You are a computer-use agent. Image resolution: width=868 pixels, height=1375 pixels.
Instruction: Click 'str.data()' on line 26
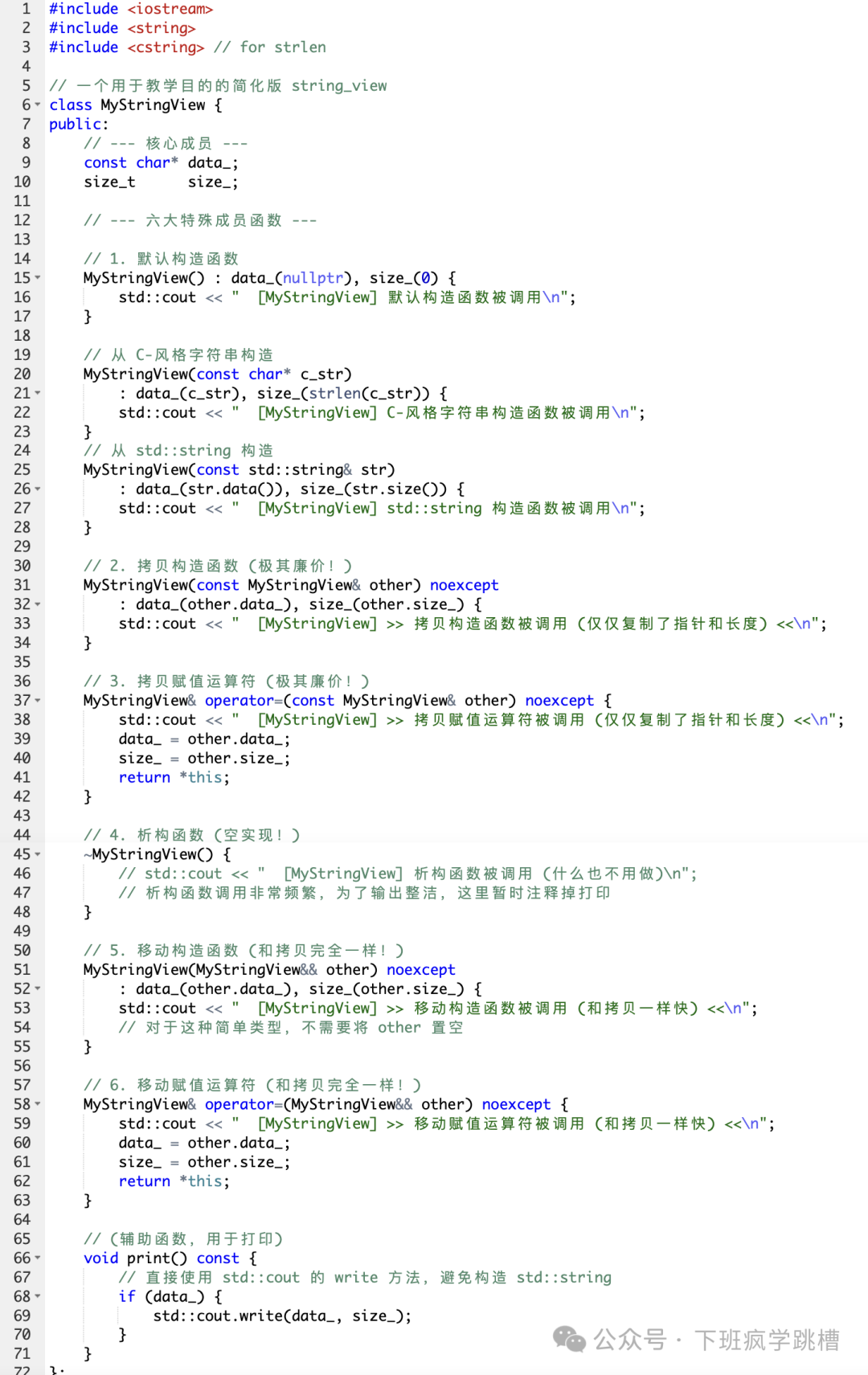[x=231, y=489]
